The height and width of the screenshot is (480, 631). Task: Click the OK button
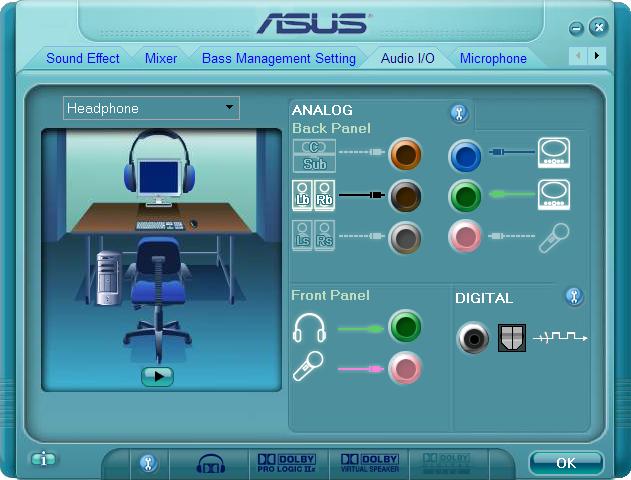(566, 463)
